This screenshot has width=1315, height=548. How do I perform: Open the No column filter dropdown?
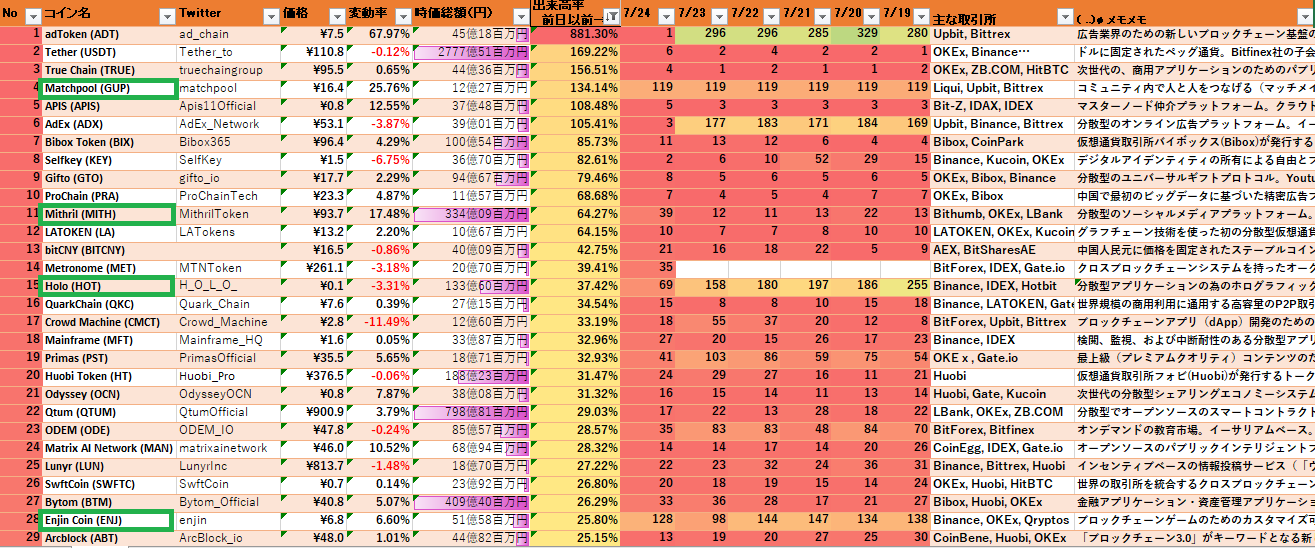(32, 16)
